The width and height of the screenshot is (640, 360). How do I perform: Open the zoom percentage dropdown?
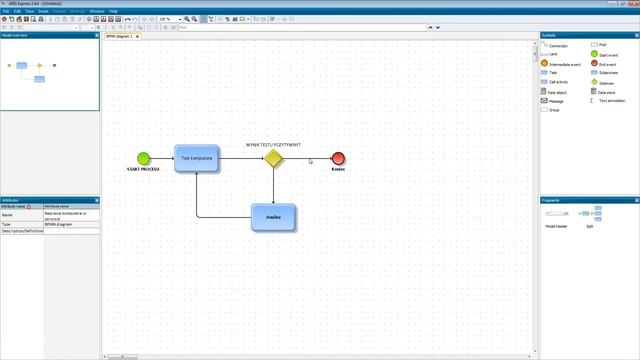coord(180,19)
